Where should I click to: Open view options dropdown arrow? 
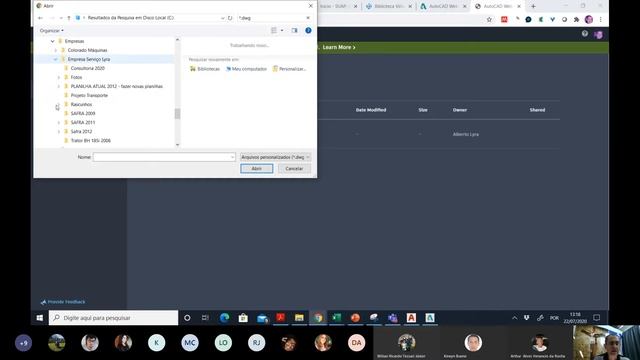click(x=282, y=31)
